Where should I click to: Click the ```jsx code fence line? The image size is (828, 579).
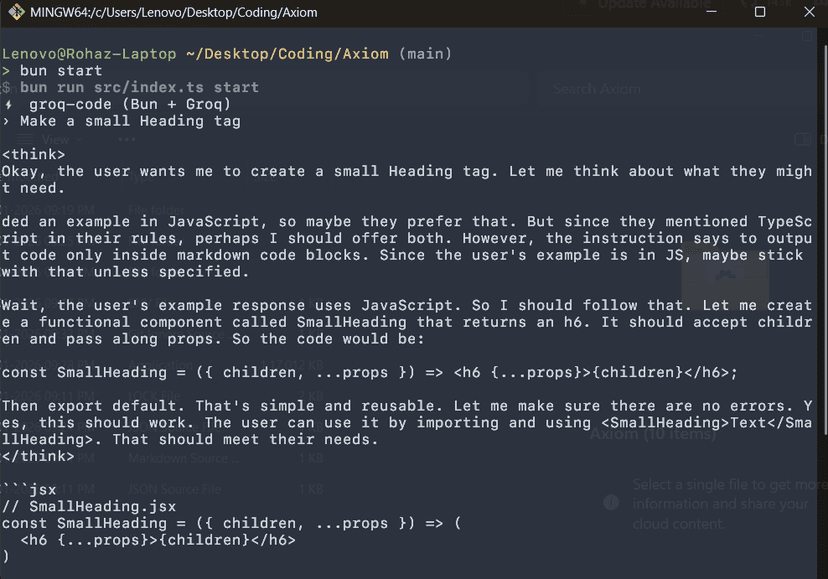coord(29,490)
